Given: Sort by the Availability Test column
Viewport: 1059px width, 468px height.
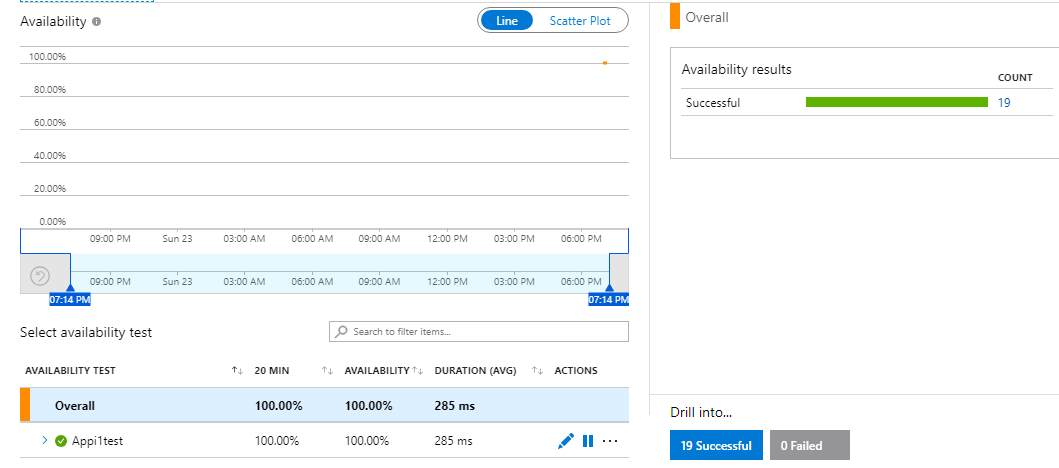Looking at the screenshot, I should 237,371.
